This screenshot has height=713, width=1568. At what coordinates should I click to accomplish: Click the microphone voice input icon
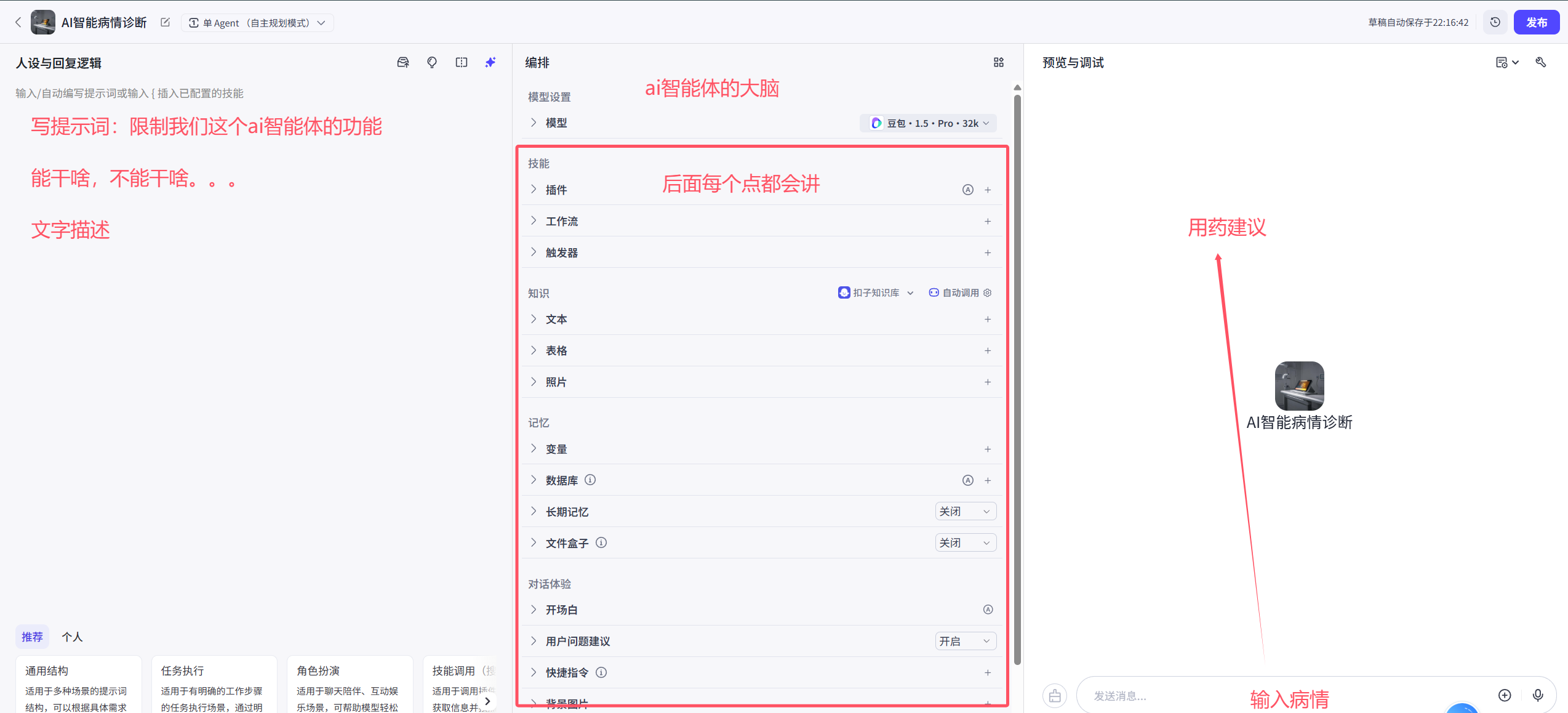(x=1538, y=695)
